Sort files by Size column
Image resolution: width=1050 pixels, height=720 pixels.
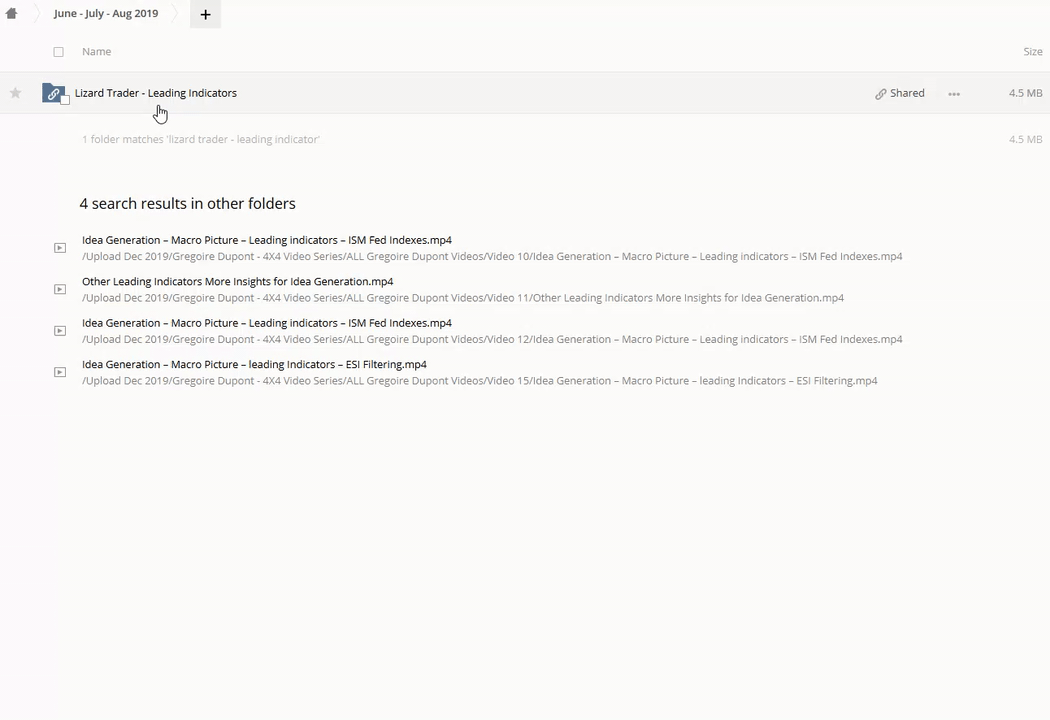[1032, 52]
